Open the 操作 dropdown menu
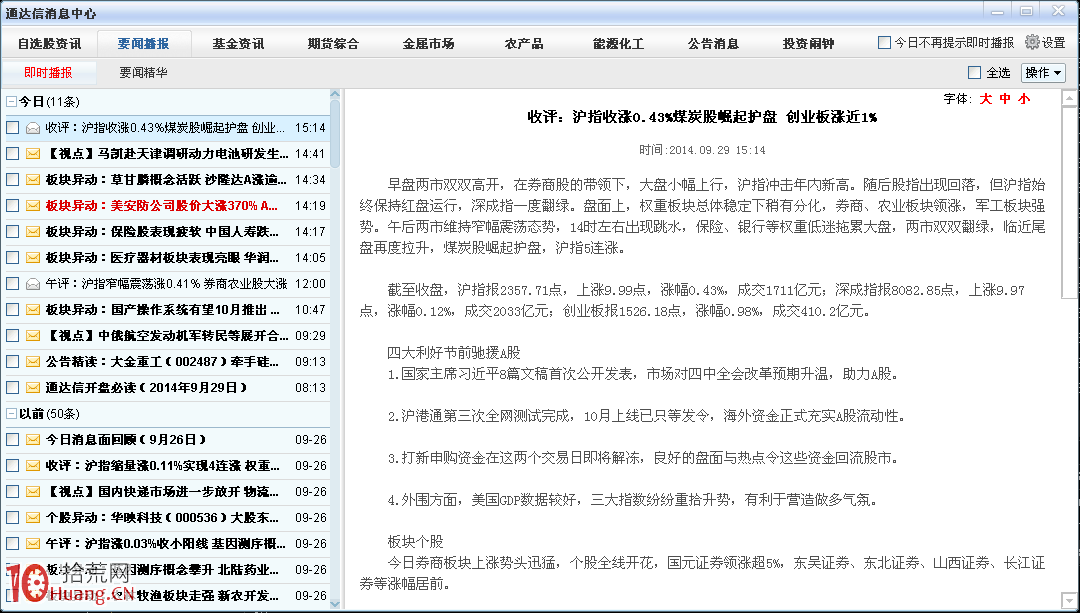The image size is (1080, 613). click(1043, 72)
